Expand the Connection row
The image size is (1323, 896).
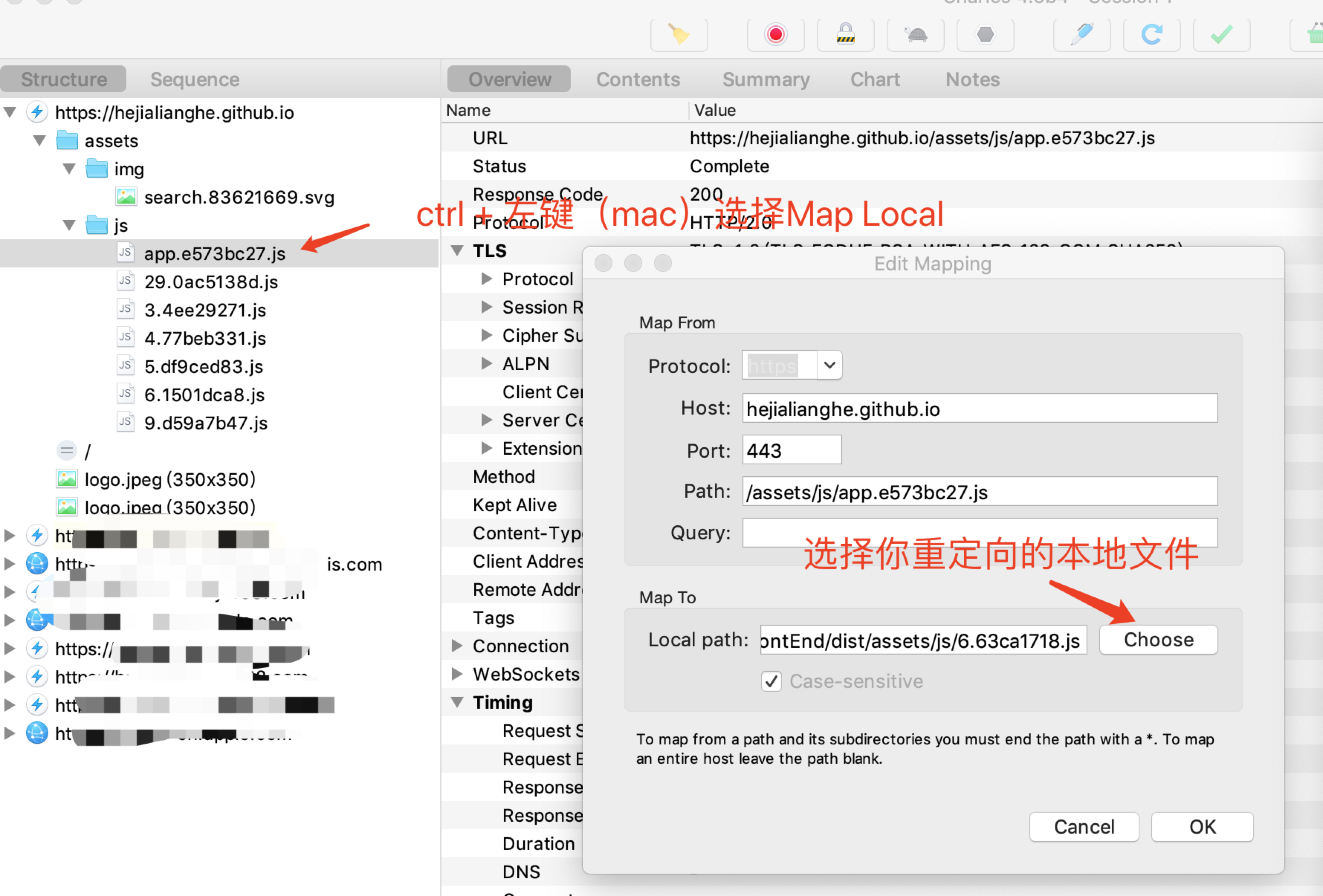[x=457, y=646]
